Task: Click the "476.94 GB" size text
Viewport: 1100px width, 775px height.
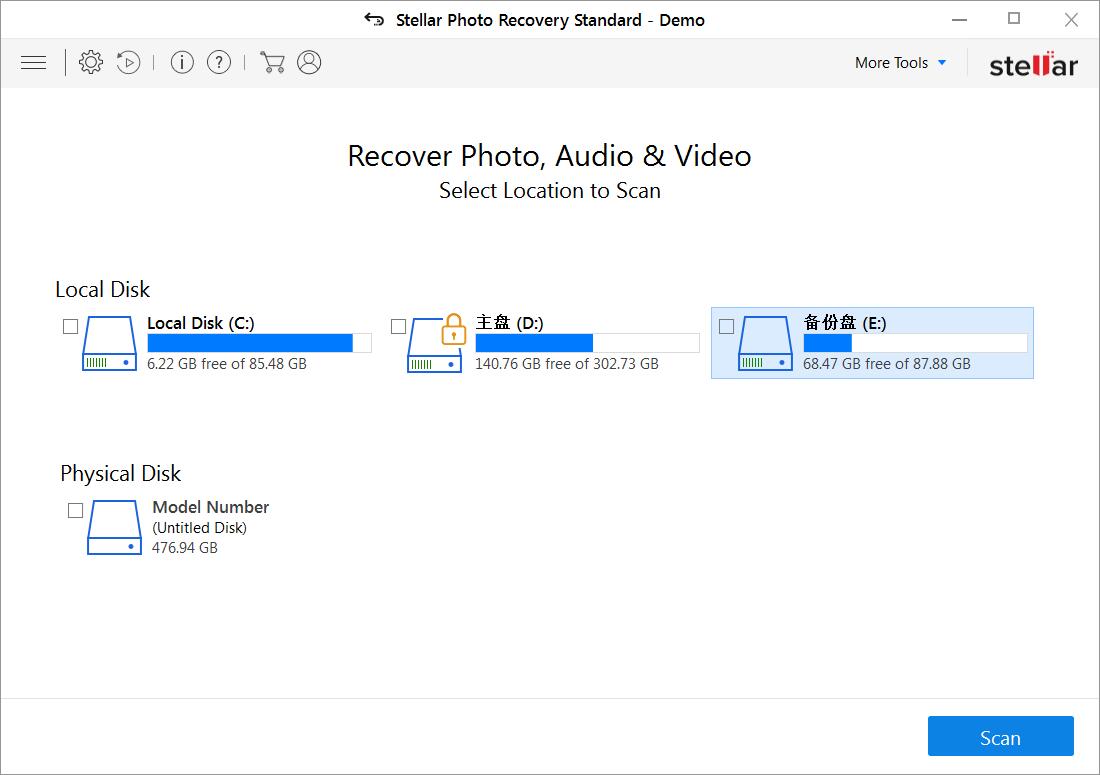Action: (185, 548)
